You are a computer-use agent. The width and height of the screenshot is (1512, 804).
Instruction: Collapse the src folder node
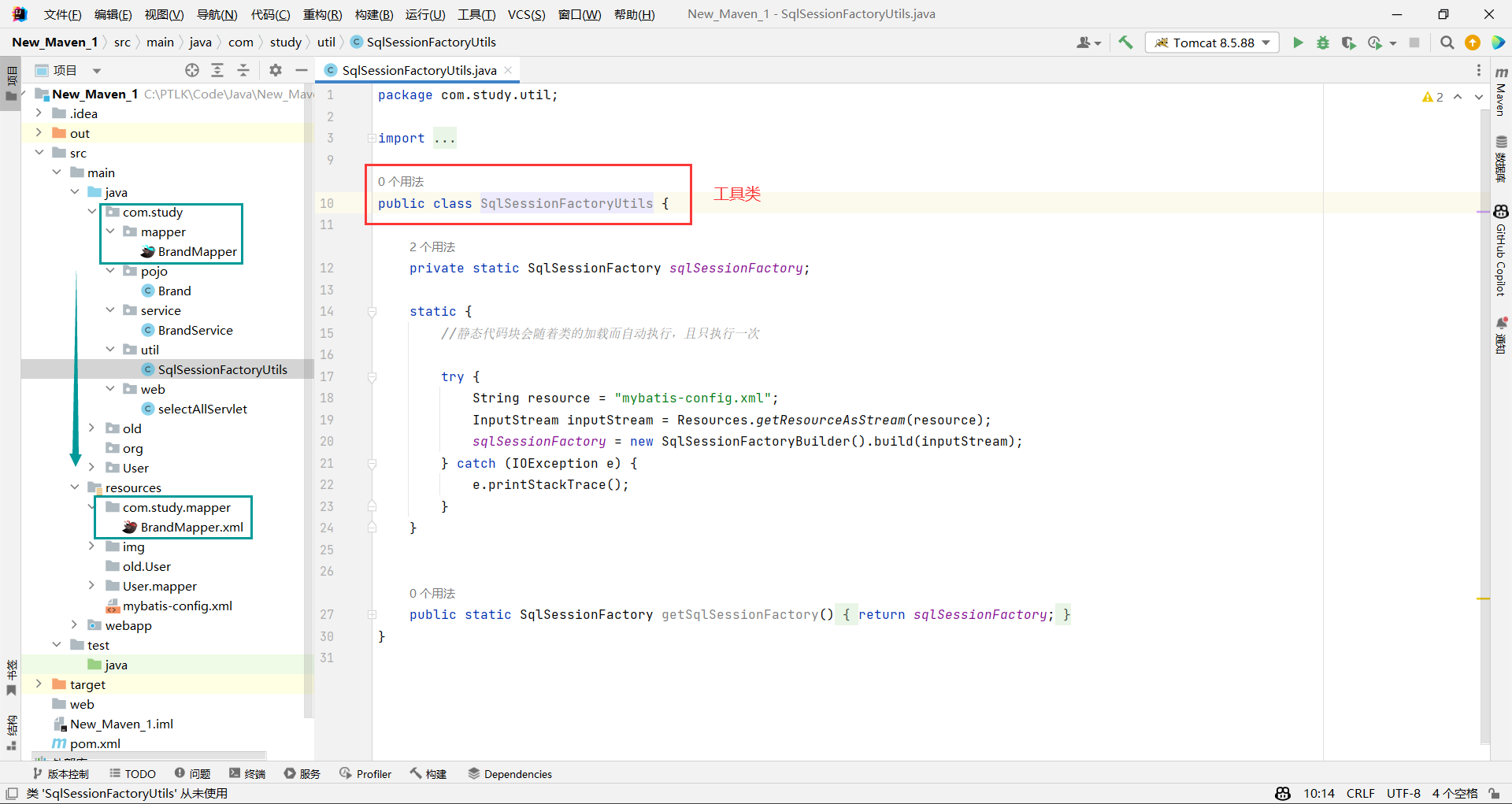pos(39,153)
